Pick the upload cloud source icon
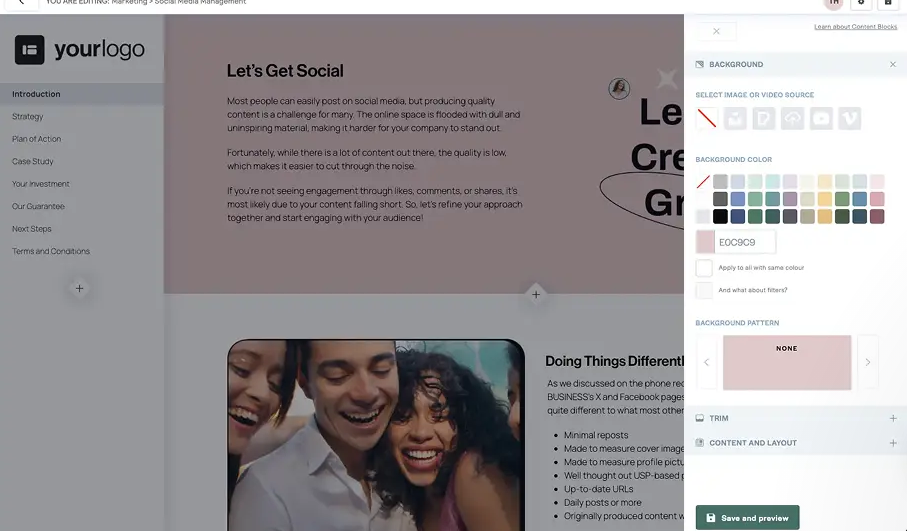Viewport: 907px width, 531px height. click(x=792, y=118)
